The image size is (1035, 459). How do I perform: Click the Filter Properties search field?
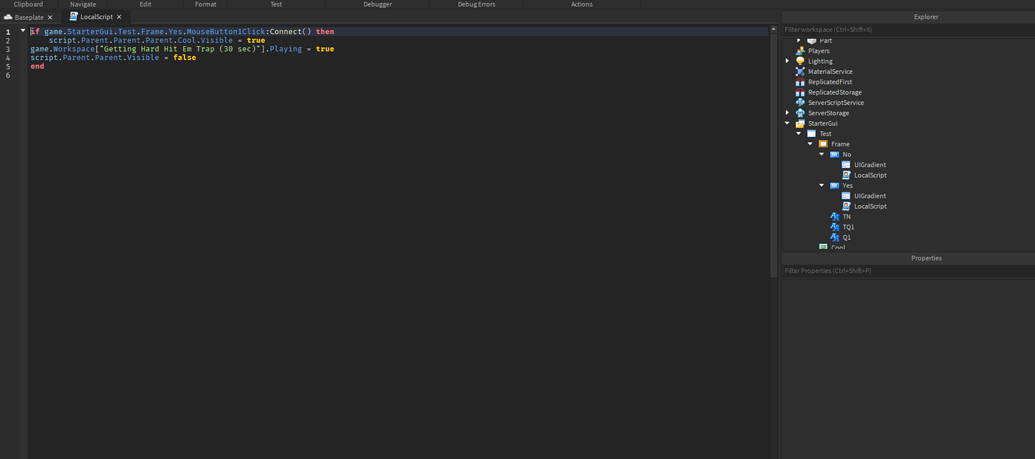(908, 271)
